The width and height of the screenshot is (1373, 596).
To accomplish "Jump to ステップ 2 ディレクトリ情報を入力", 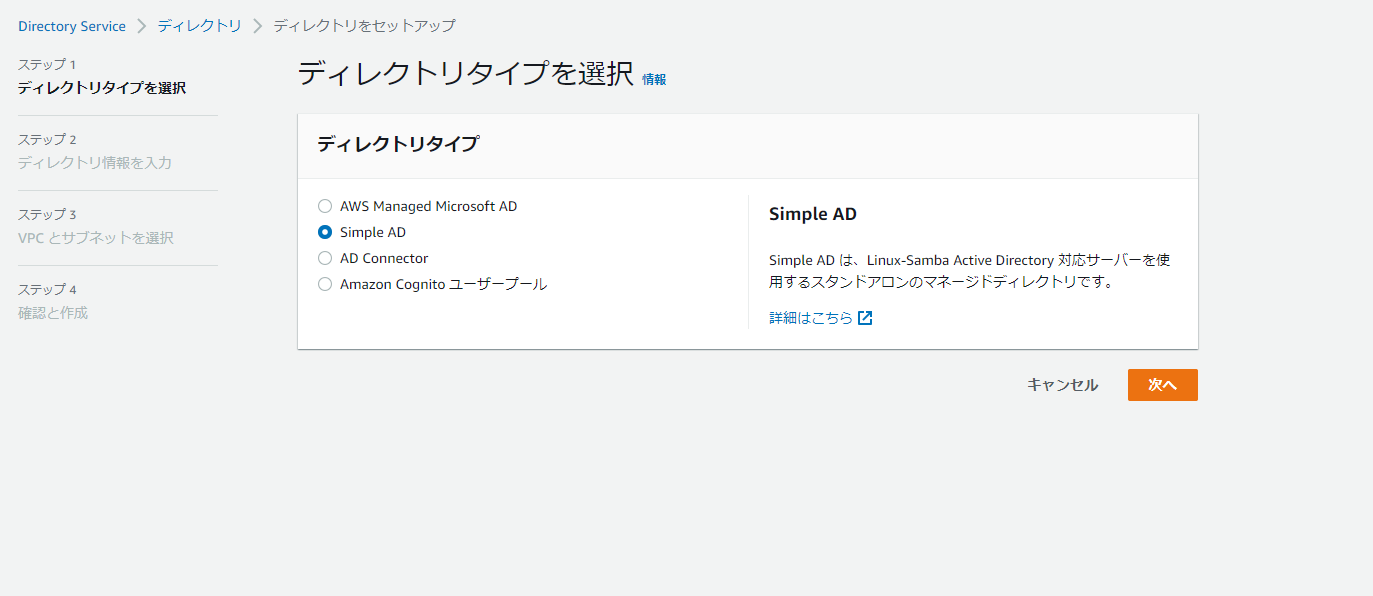I will pyautogui.click(x=95, y=163).
